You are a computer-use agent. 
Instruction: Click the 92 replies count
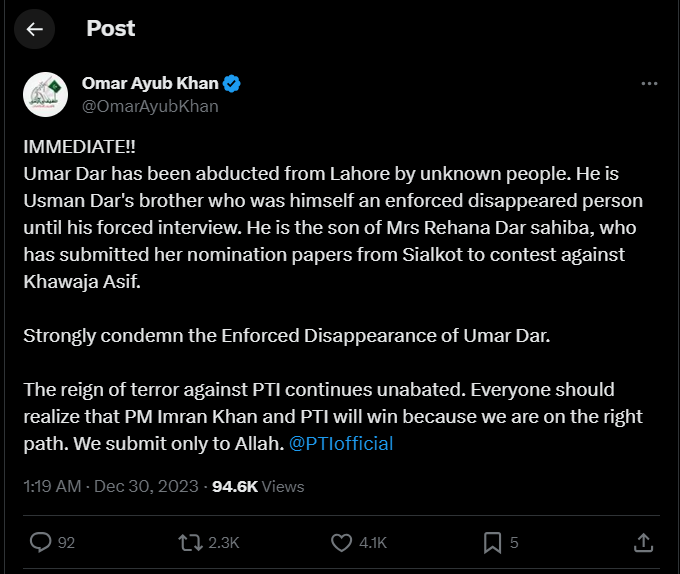pos(66,543)
